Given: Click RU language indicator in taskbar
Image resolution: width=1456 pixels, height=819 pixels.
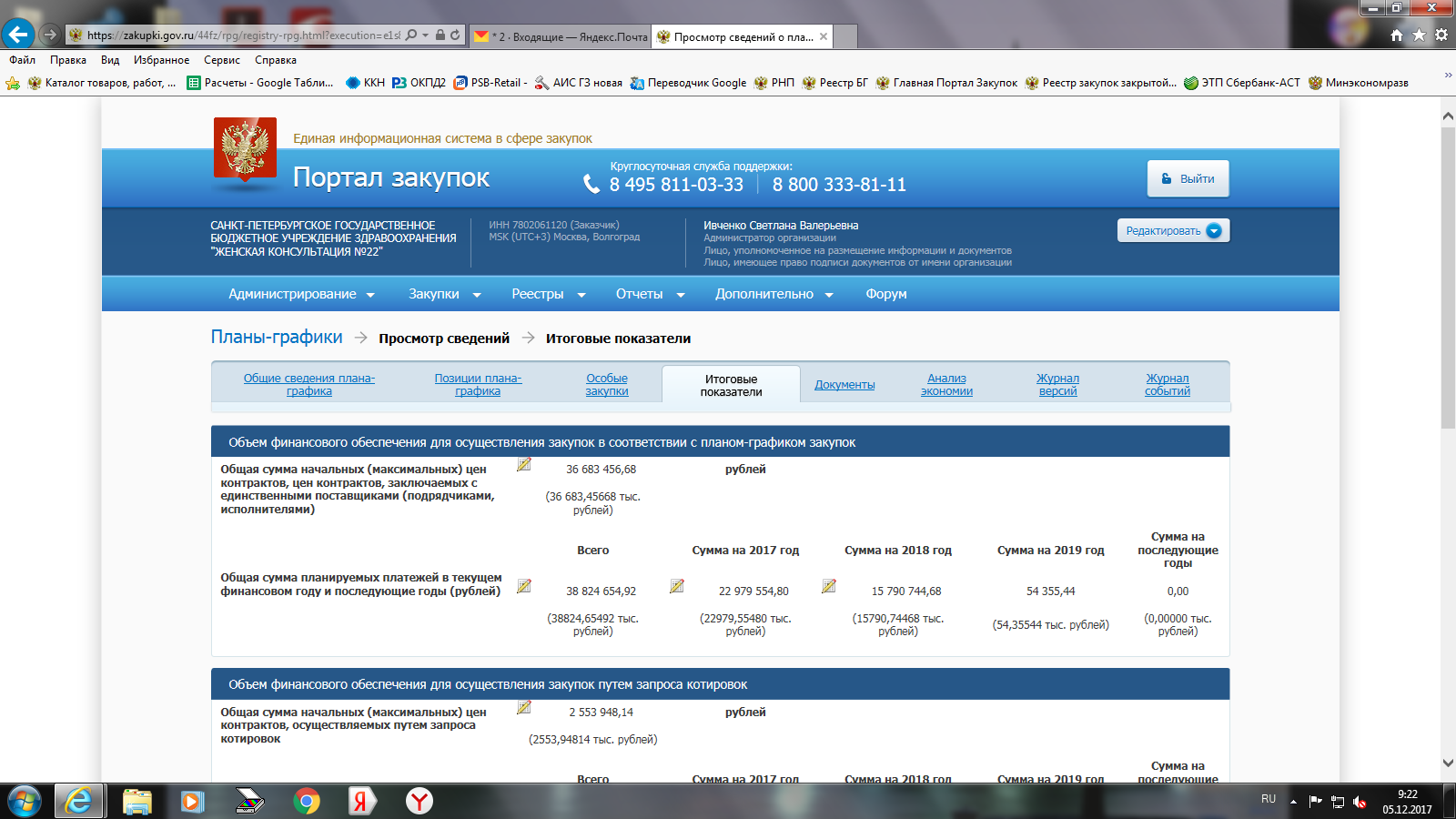Looking at the screenshot, I should 1269,799.
